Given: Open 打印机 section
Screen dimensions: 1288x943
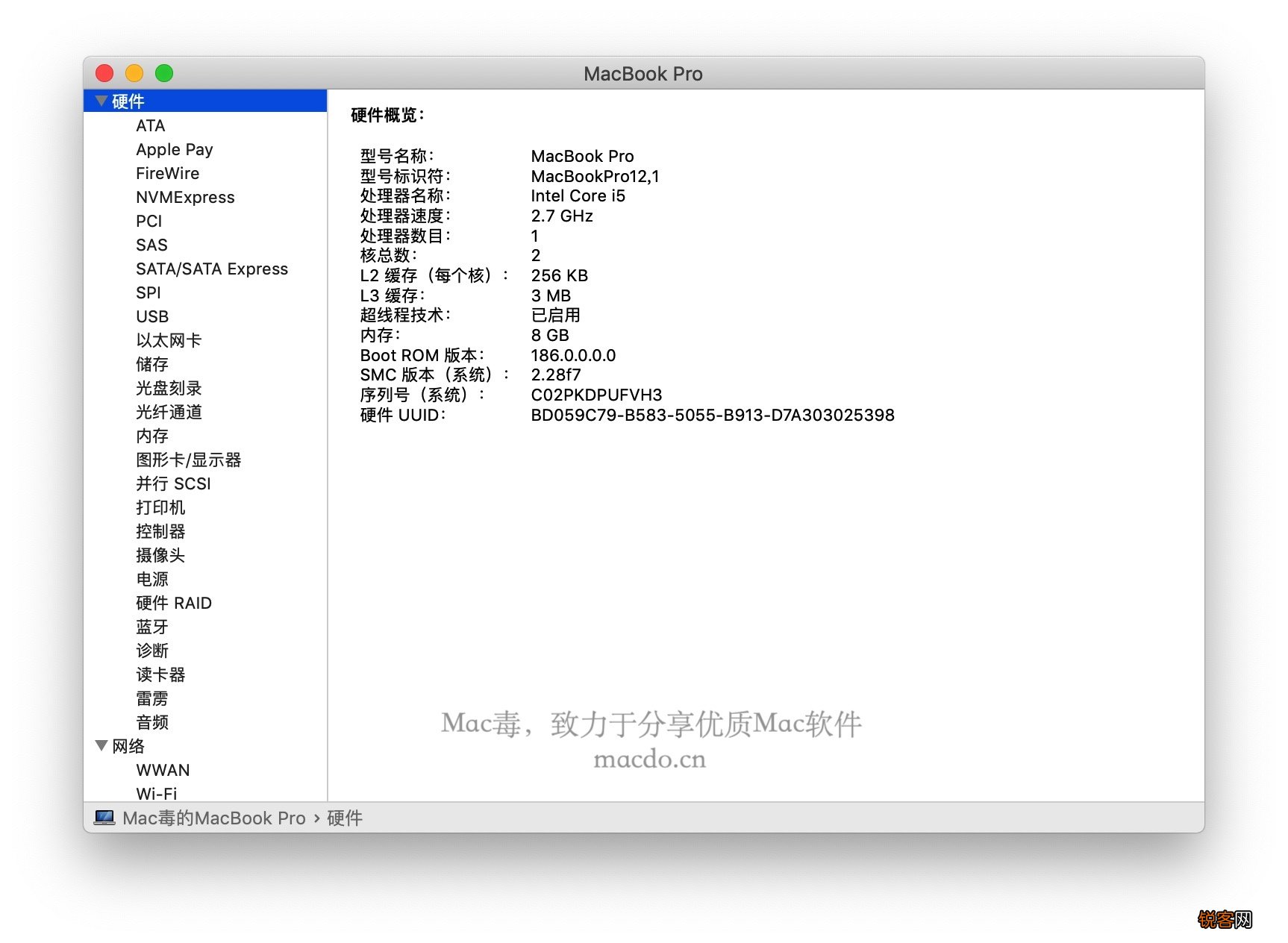Looking at the screenshot, I should (x=160, y=507).
